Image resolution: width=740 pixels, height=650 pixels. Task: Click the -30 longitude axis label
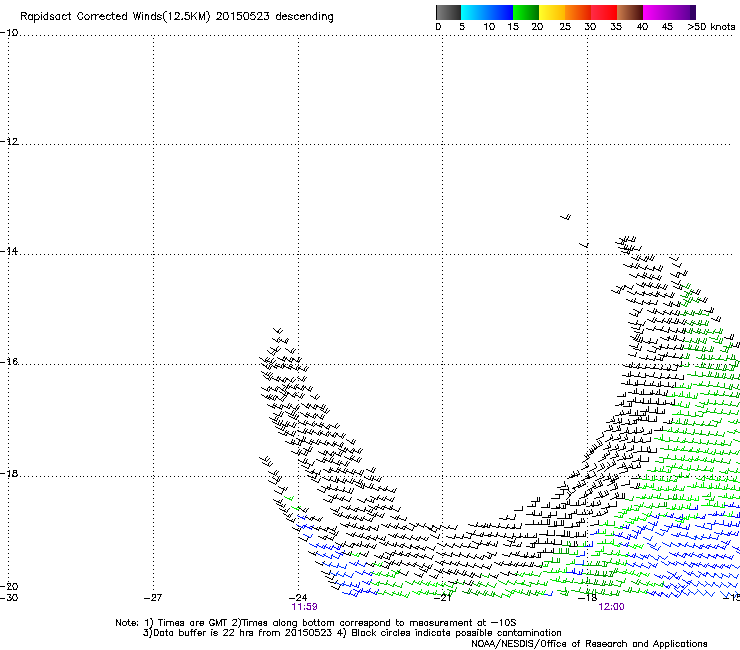(x=9, y=598)
